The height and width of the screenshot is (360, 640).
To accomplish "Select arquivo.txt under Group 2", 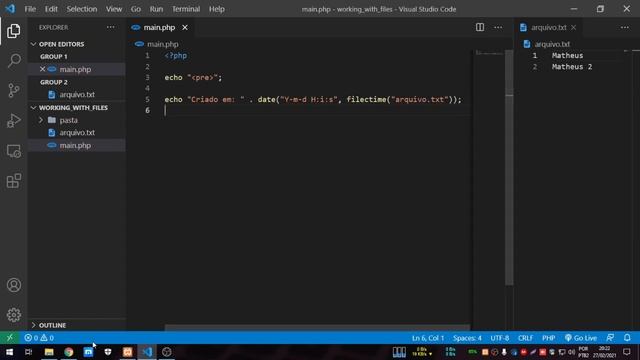I will tap(77, 95).
